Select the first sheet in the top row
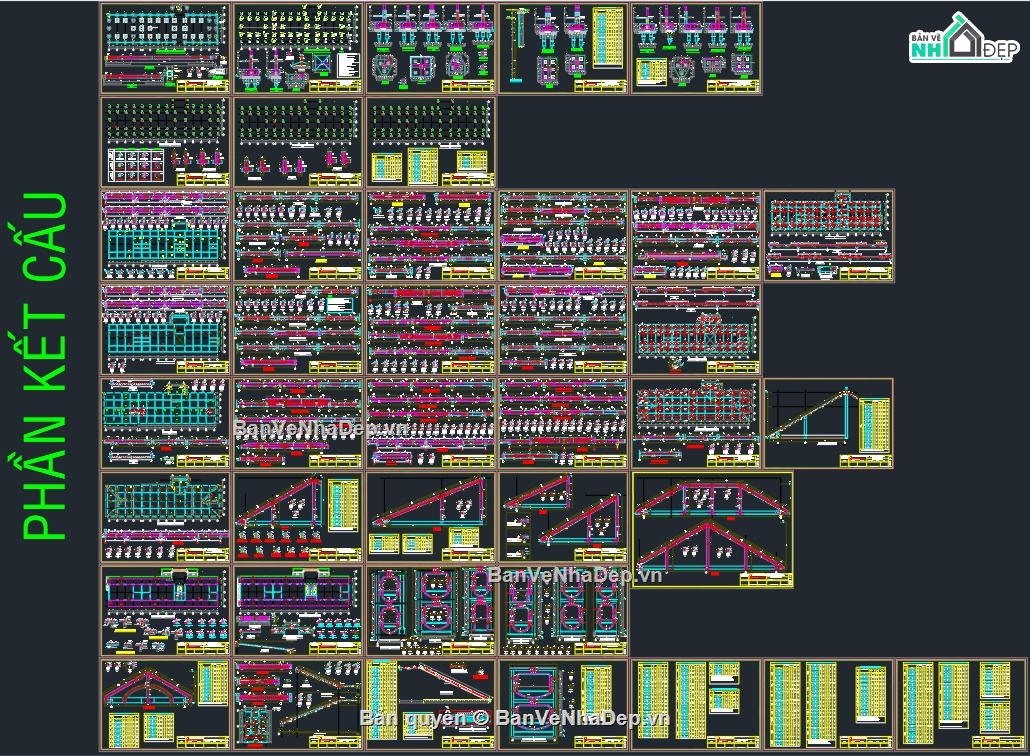This screenshot has height=756, width=1030. coord(165,48)
